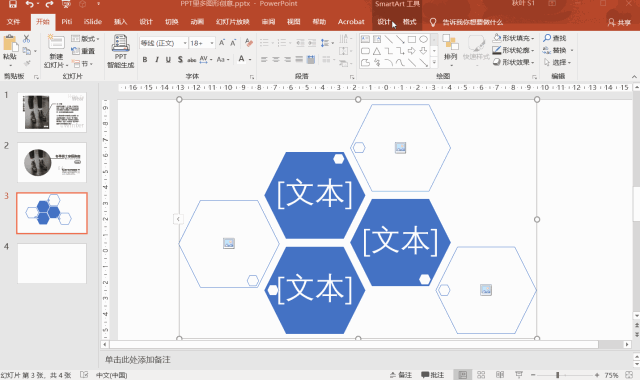
Task: Open SmartArt Design tab
Action: [x=384, y=22]
